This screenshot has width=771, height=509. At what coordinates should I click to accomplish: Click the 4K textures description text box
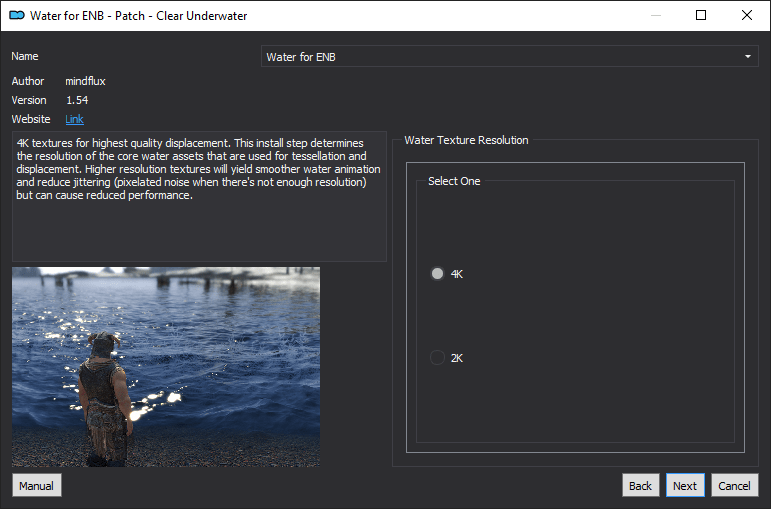click(x=199, y=196)
